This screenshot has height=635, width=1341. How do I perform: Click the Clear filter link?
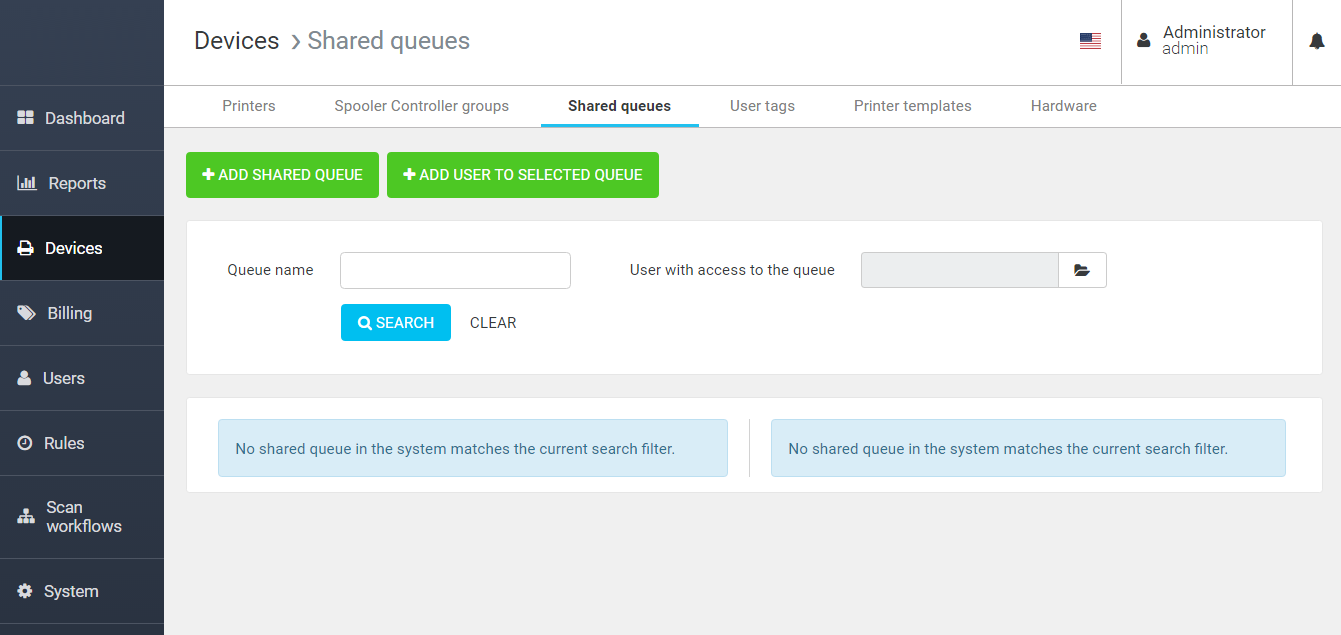click(493, 323)
